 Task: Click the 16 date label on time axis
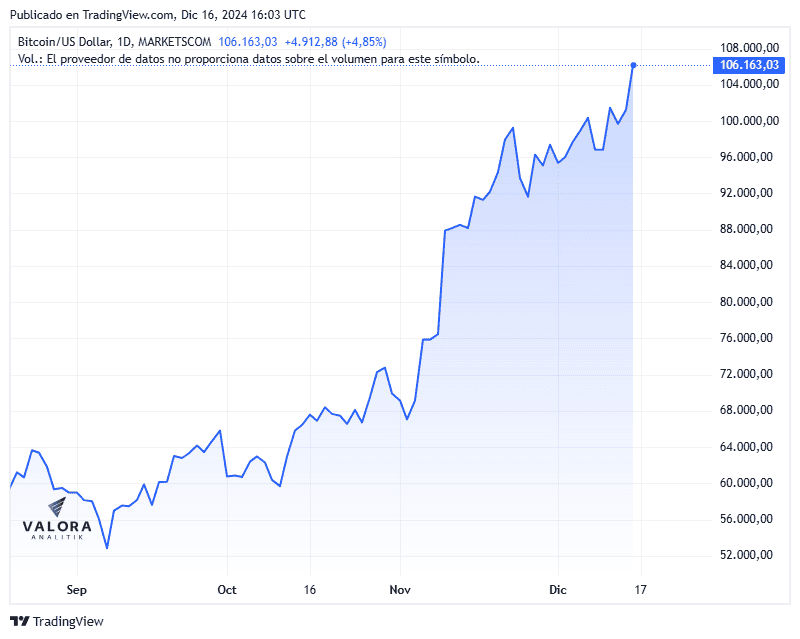click(310, 590)
